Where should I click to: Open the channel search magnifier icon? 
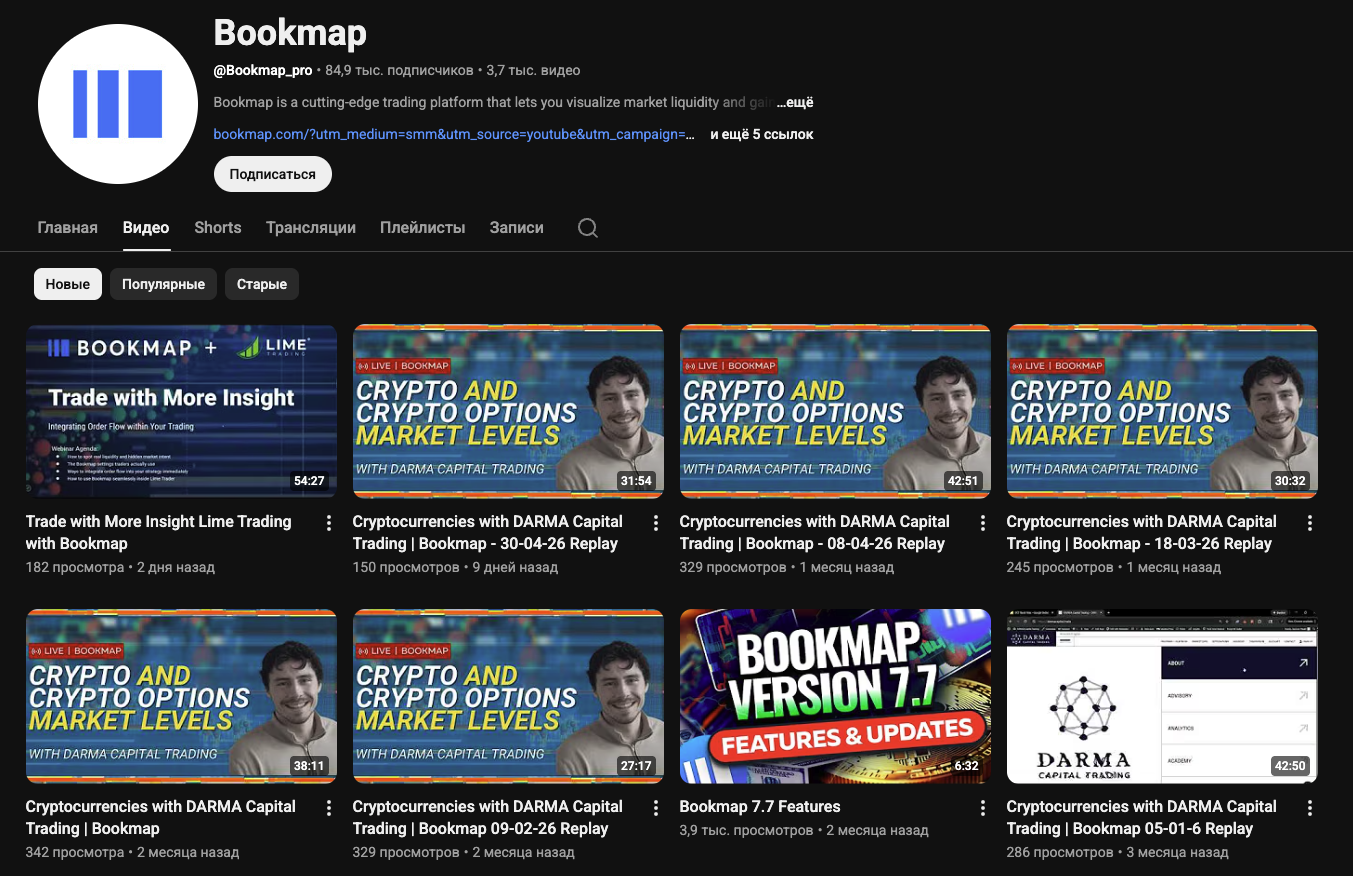[588, 228]
